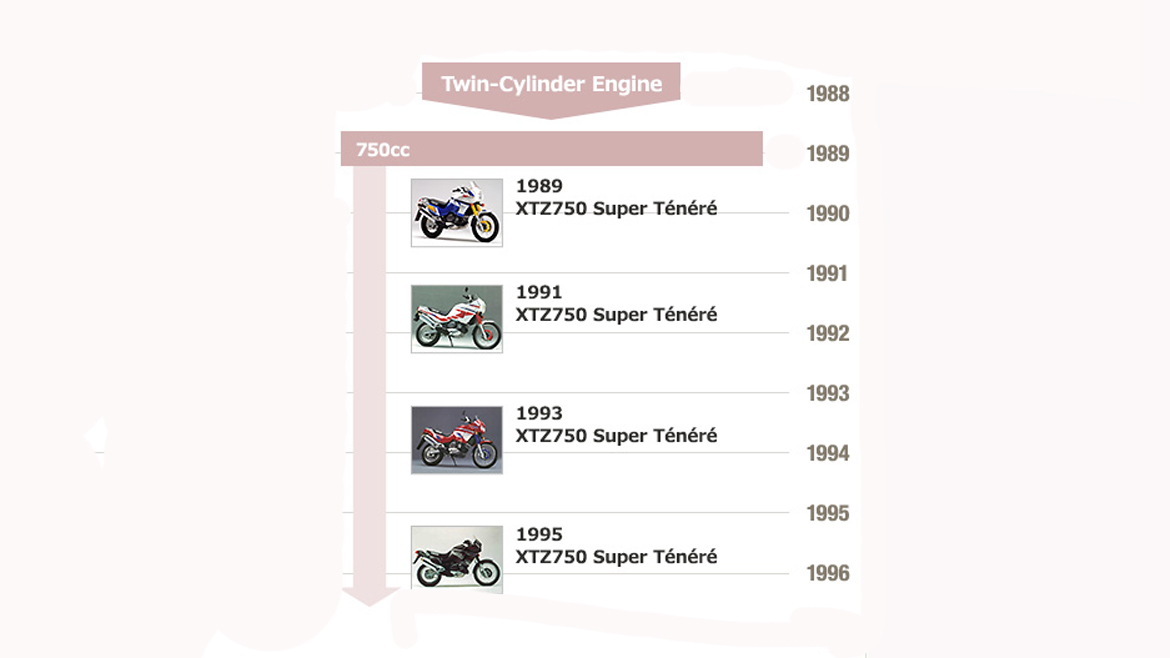Viewport: 1170px width, 658px height.
Task: Open the 1989 XTZ750 Super Ténéré title
Action: (616, 197)
